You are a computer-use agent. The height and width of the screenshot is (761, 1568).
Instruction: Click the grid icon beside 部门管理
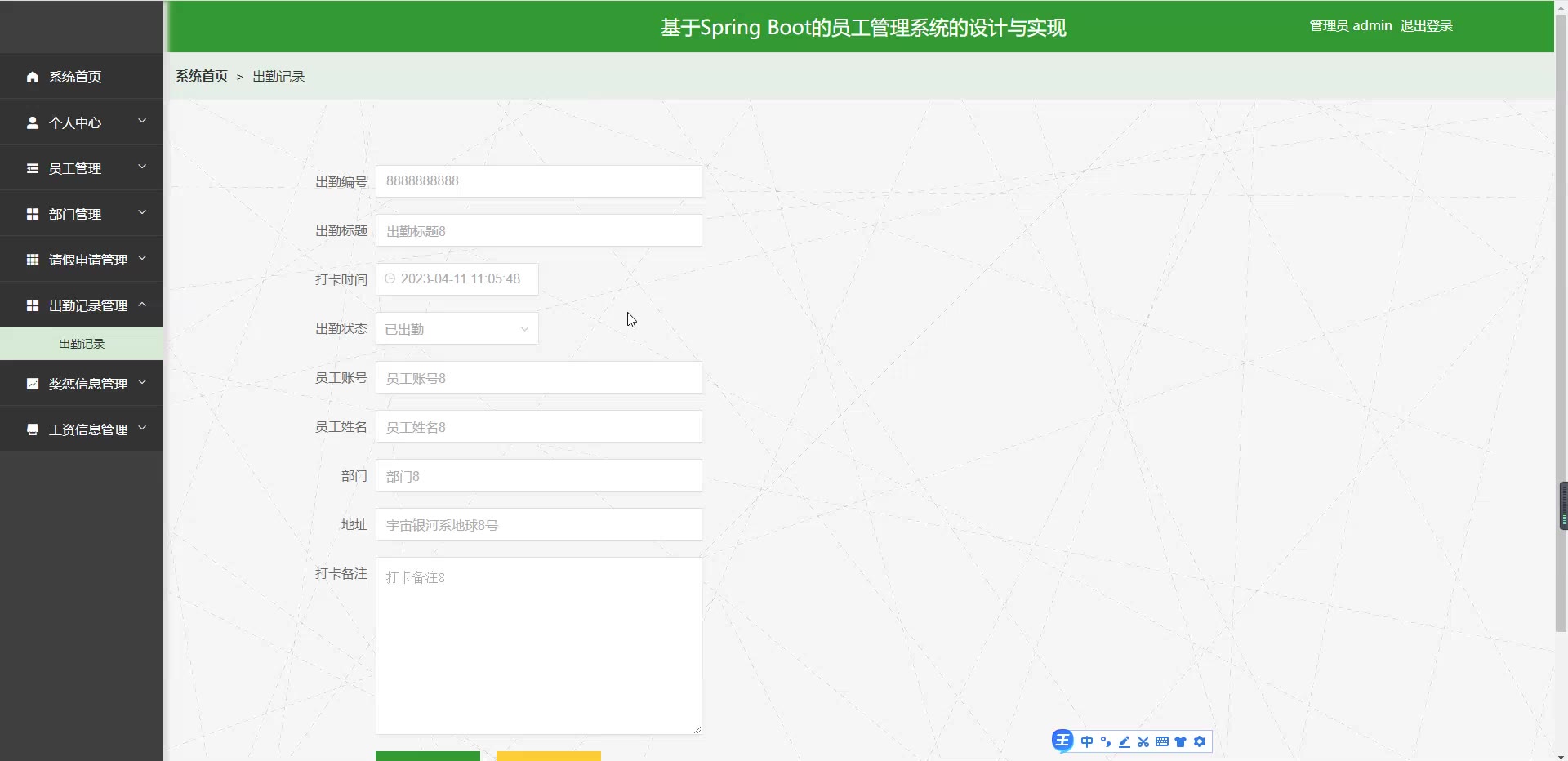pyautogui.click(x=33, y=214)
